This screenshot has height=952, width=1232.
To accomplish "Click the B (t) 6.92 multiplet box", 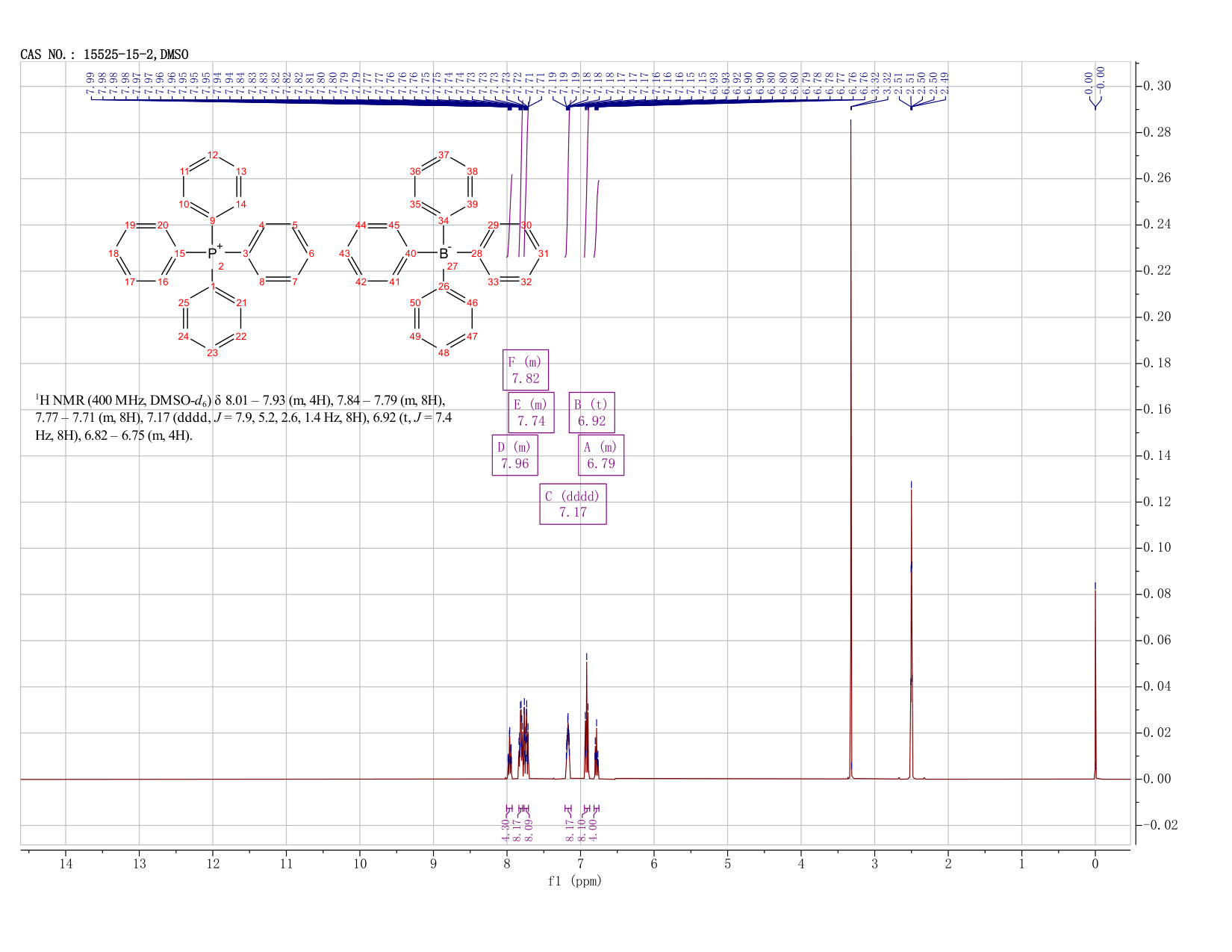I will coord(592,412).
